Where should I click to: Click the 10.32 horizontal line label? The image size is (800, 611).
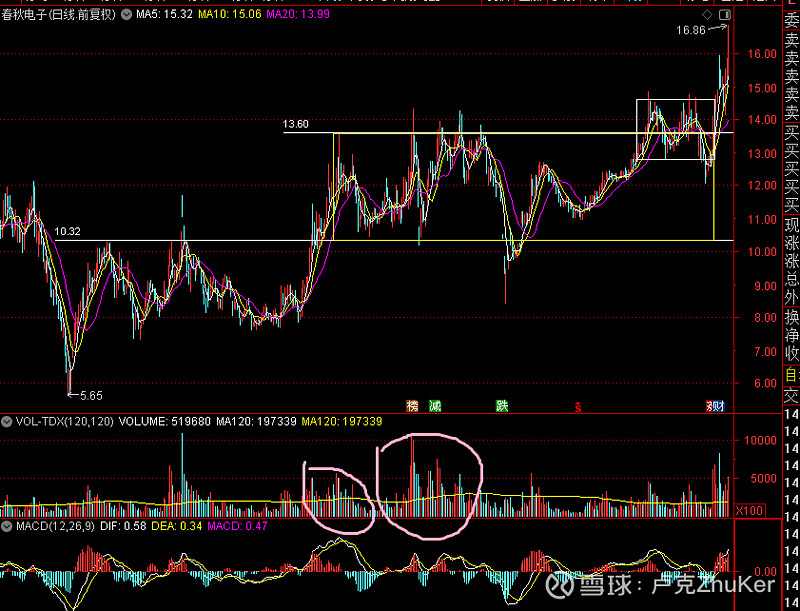pos(67,232)
